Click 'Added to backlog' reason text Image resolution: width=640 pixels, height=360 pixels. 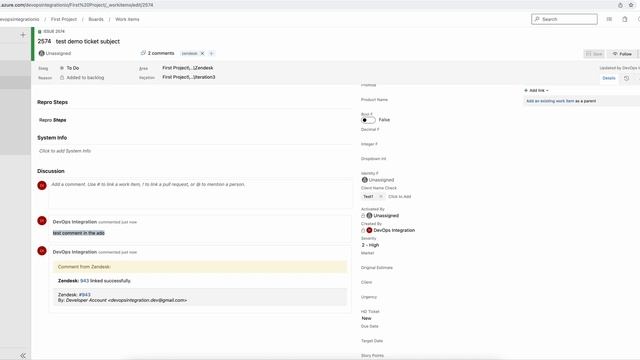coord(85,78)
